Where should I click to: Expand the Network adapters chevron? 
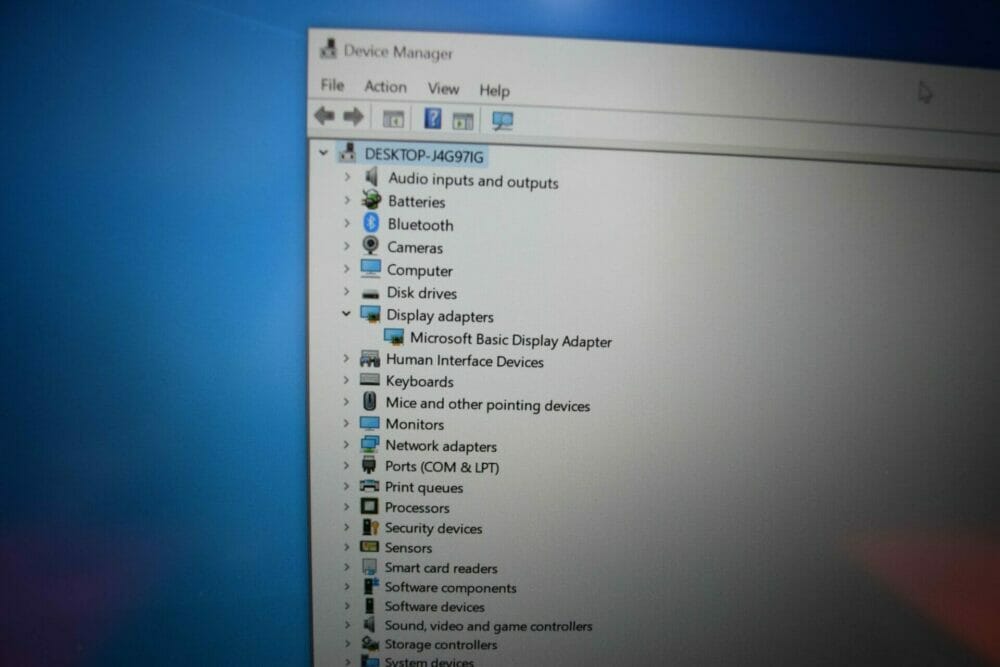click(x=346, y=444)
